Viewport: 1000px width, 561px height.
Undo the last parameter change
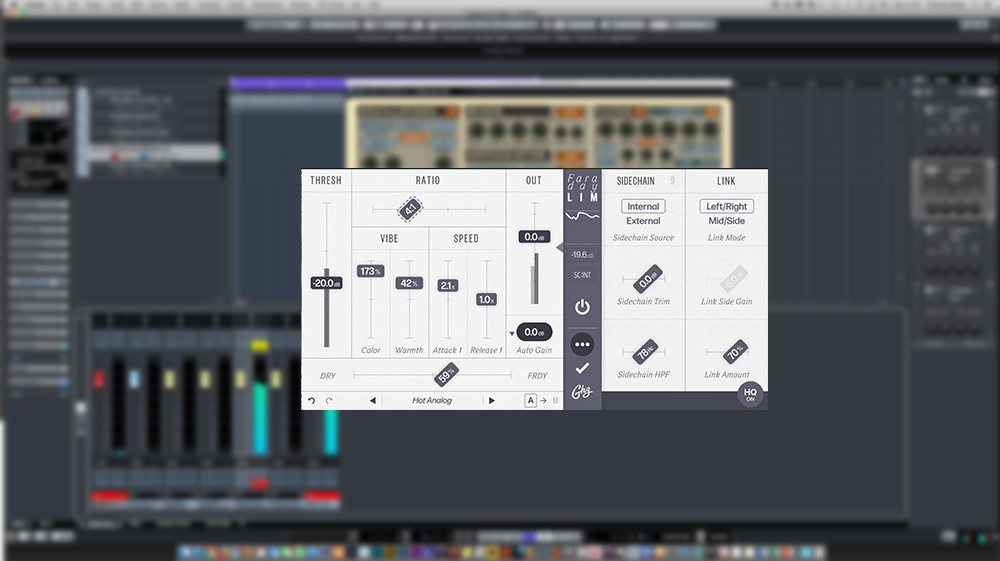(x=311, y=400)
